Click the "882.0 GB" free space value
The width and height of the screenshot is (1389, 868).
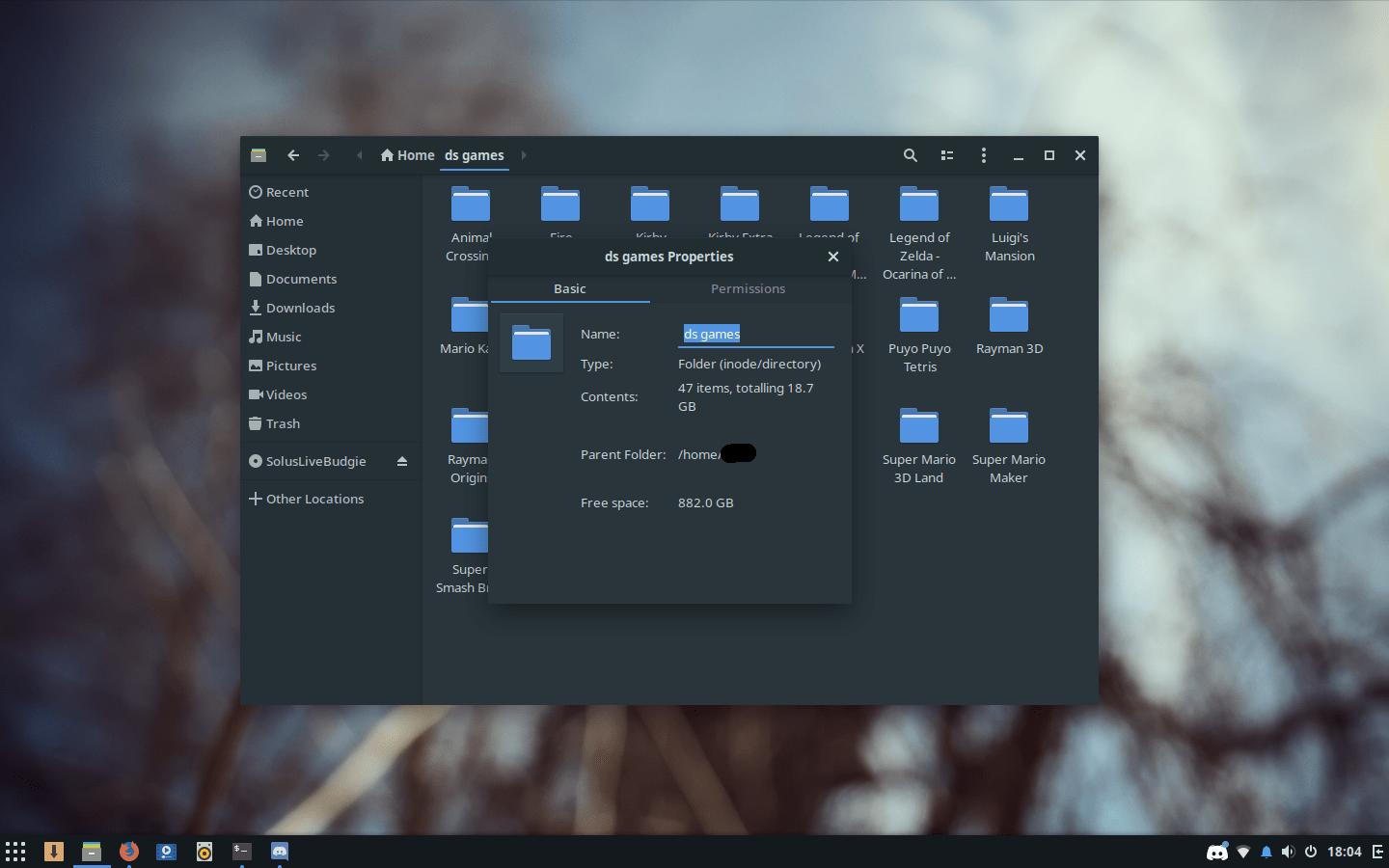pos(706,502)
